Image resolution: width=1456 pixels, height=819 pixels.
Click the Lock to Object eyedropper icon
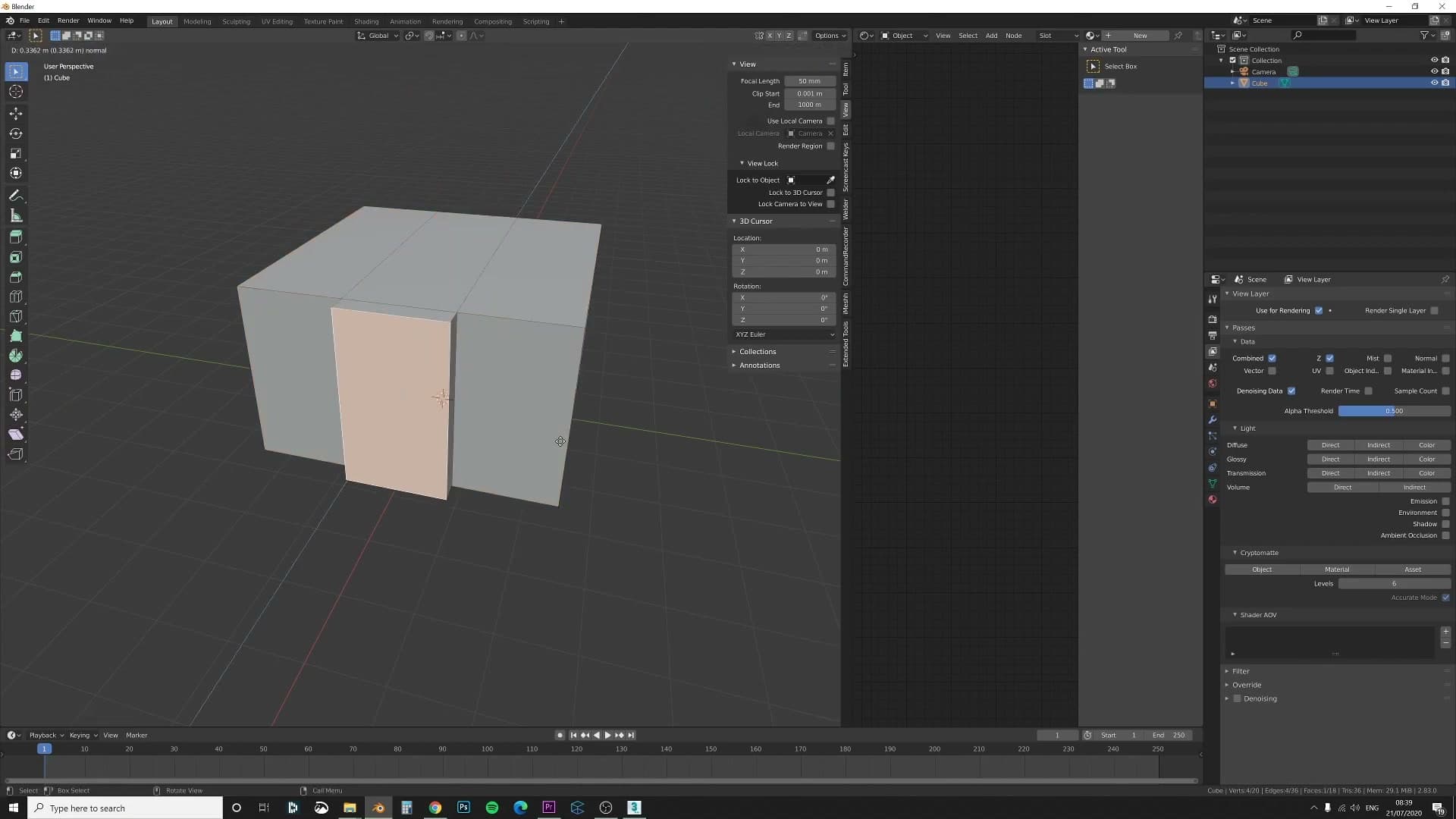click(830, 180)
